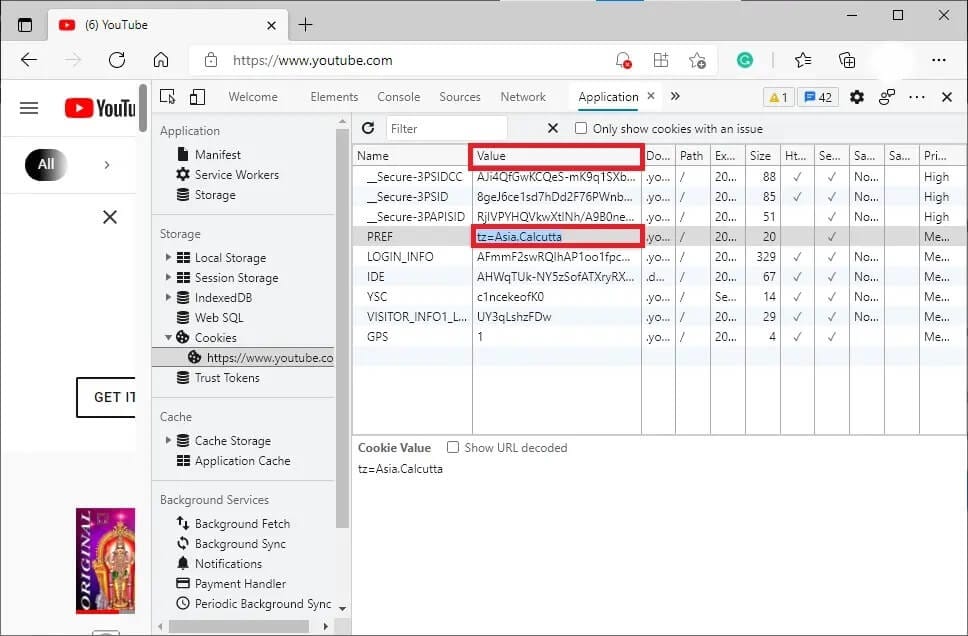Open Collections panel
Screen dimensions: 968x636
[x=847, y=60]
